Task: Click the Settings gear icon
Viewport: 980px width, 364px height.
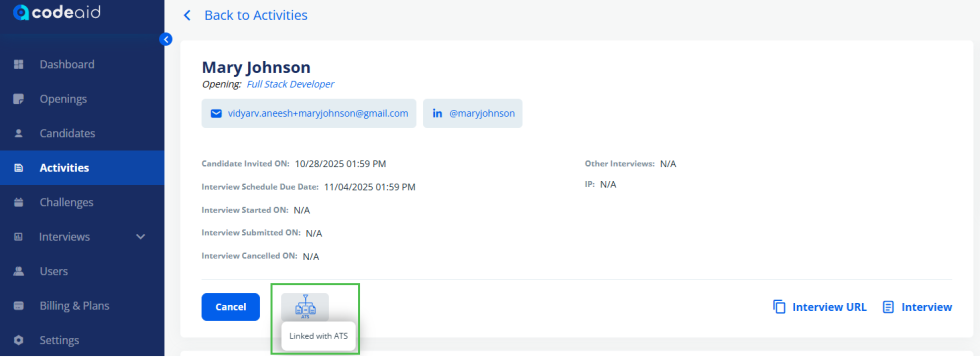Action: 19,340
